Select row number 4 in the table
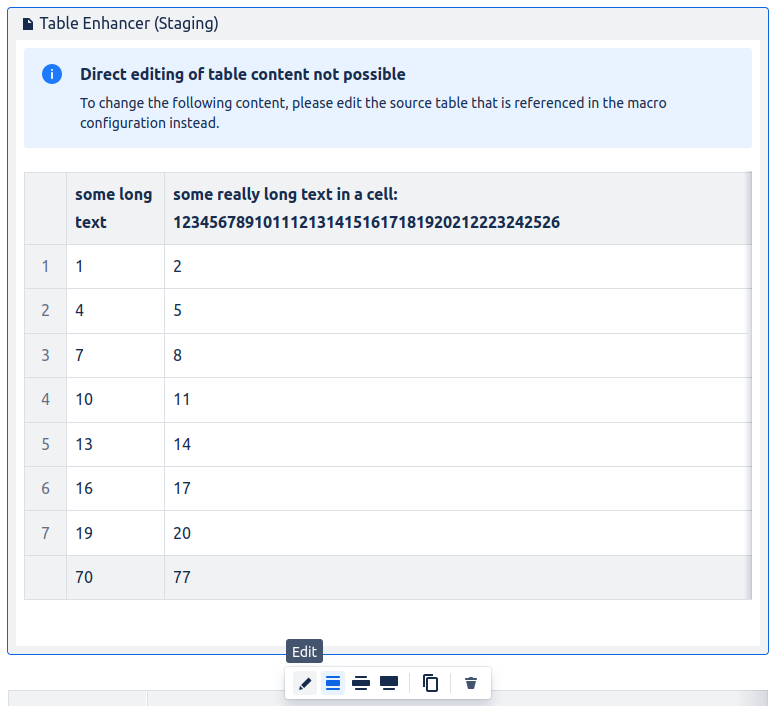Screen dimensions: 779x706 click(x=45, y=400)
